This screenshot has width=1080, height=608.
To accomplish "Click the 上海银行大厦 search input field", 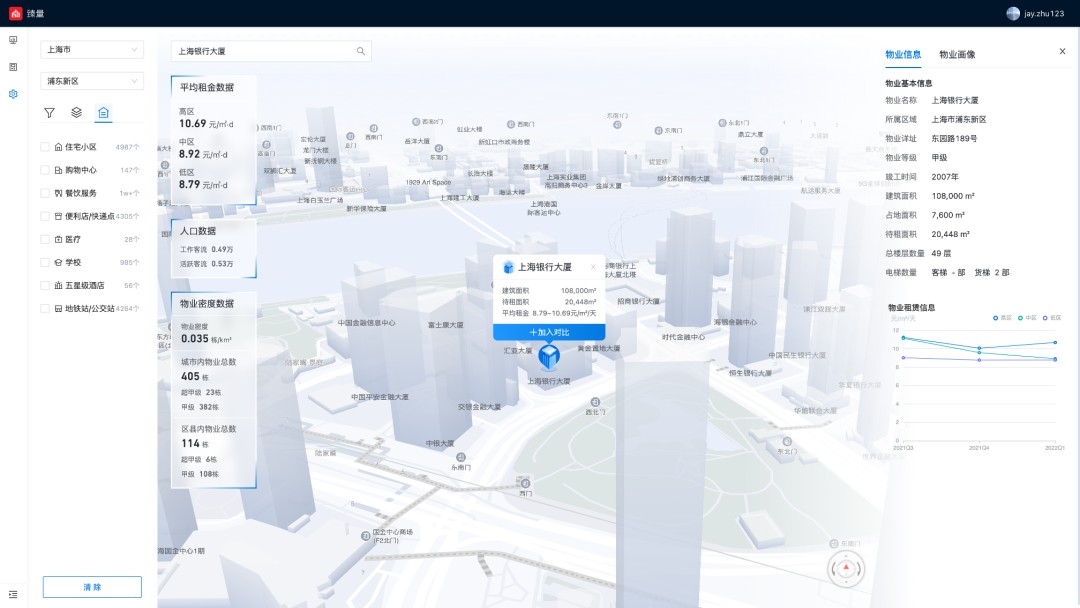I will tap(271, 51).
